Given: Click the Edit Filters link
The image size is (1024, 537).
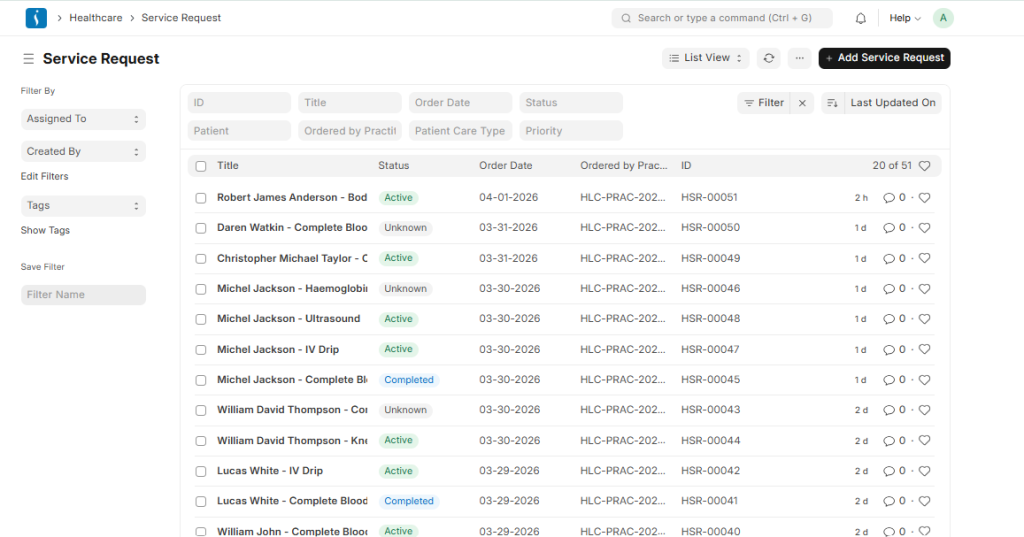Looking at the screenshot, I should click(x=45, y=176).
